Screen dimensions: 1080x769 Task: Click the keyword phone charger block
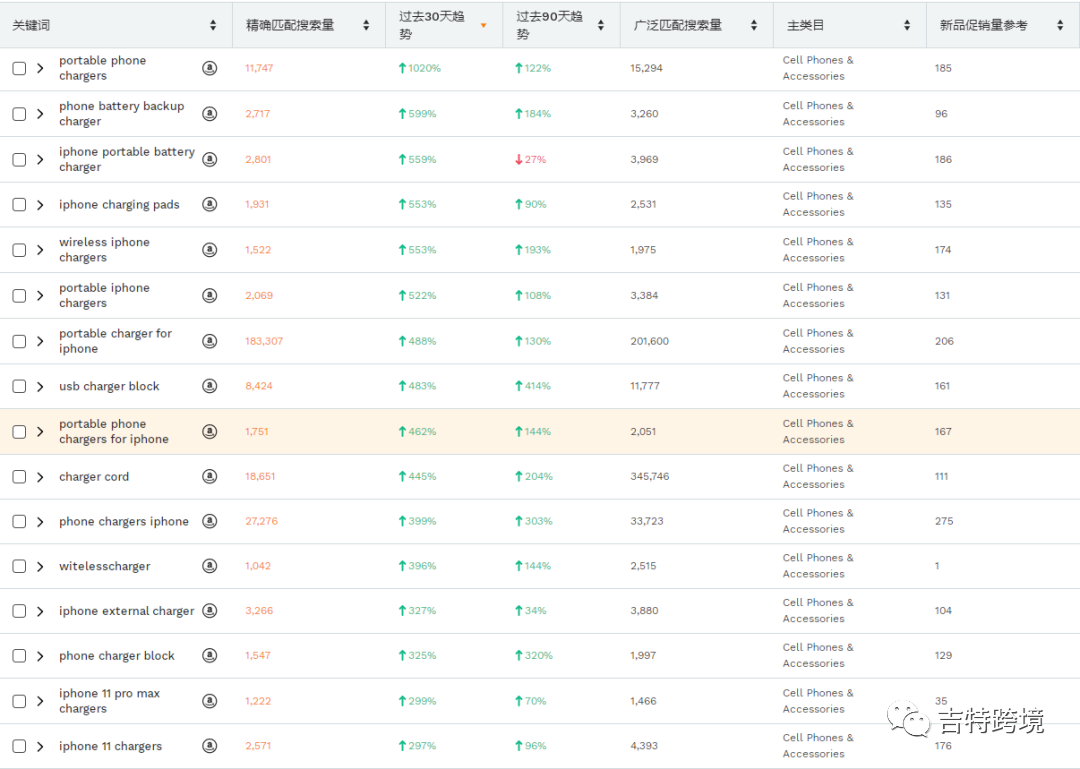(x=117, y=655)
